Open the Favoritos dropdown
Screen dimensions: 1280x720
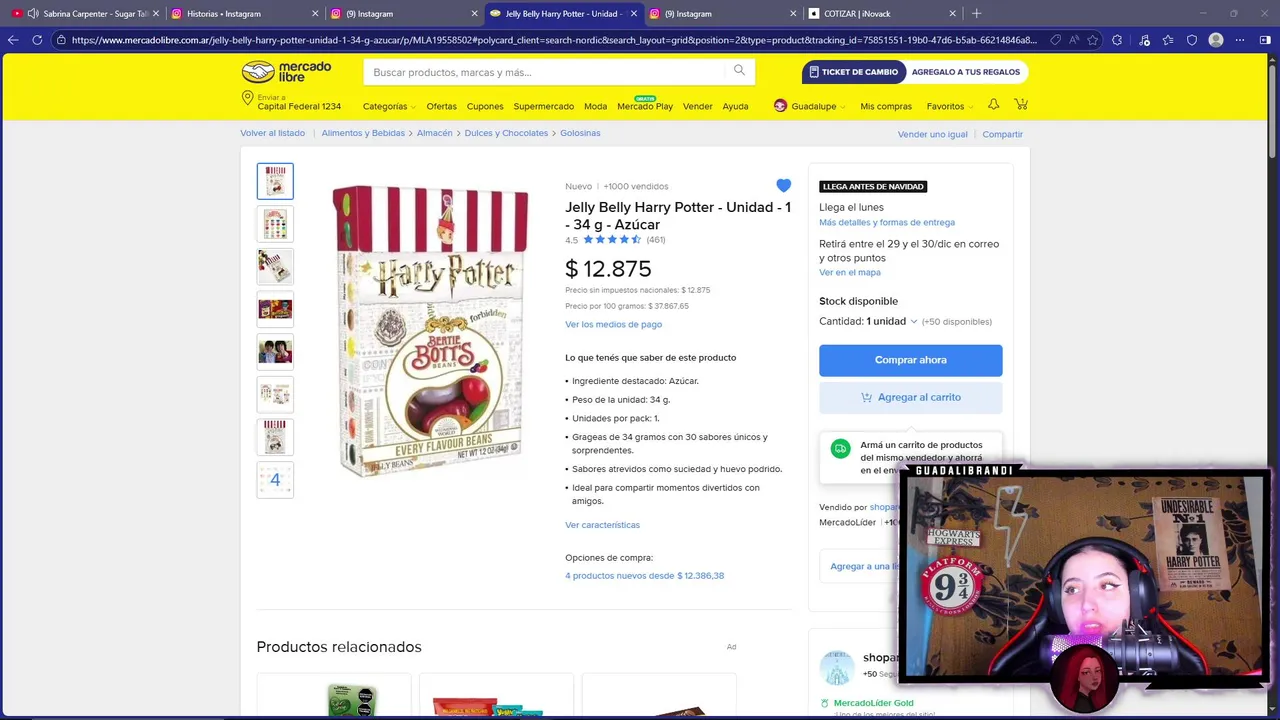[949, 106]
